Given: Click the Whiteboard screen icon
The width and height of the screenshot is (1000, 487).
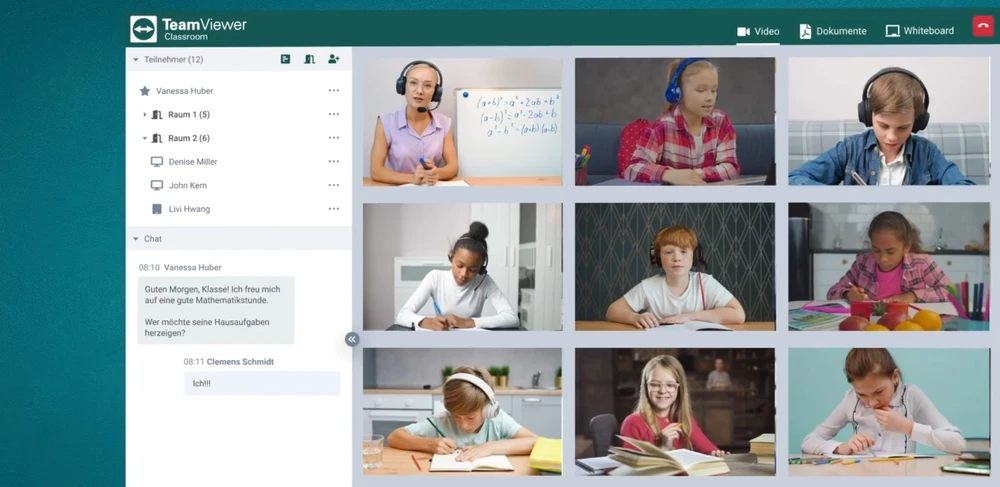Looking at the screenshot, I should coord(892,31).
